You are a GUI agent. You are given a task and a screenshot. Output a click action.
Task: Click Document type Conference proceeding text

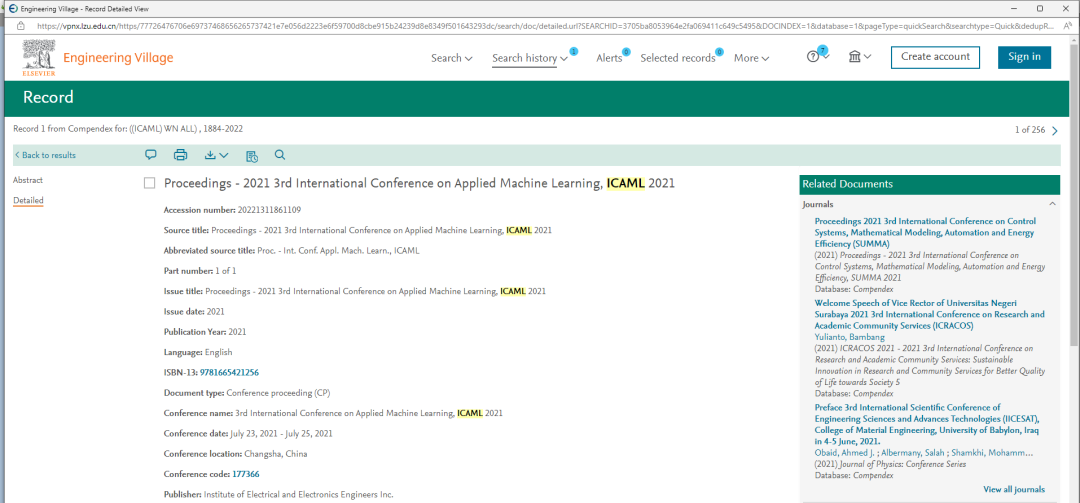point(278,393)
